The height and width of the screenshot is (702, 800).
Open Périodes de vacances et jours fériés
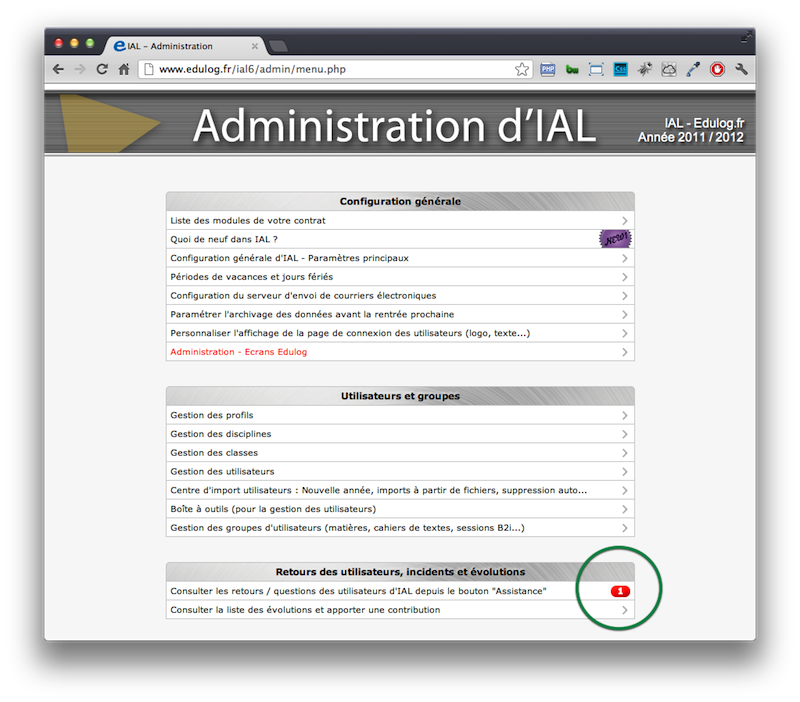(251, 276)
